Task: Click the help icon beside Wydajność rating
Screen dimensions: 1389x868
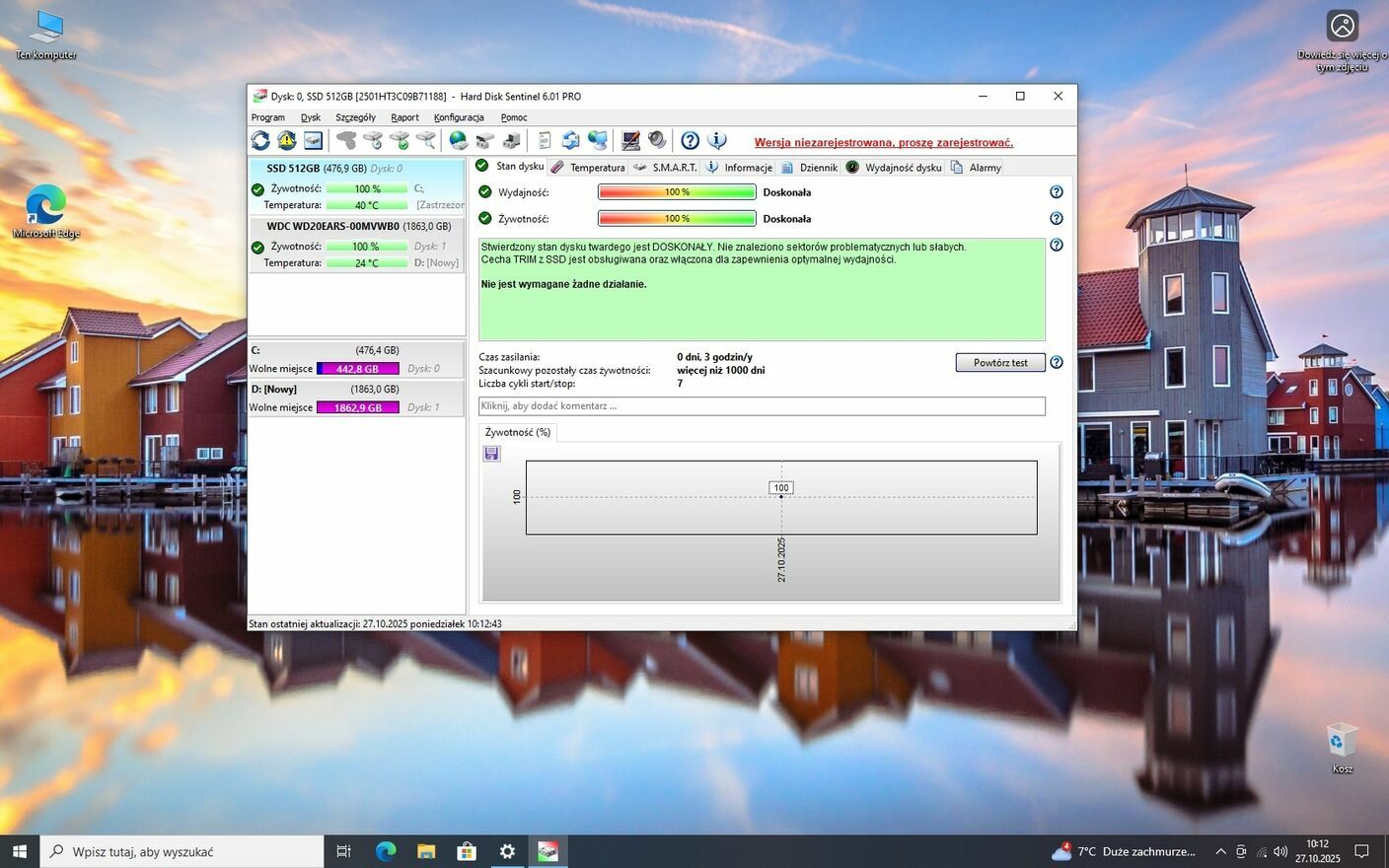Action: (x=1056, y=192)
